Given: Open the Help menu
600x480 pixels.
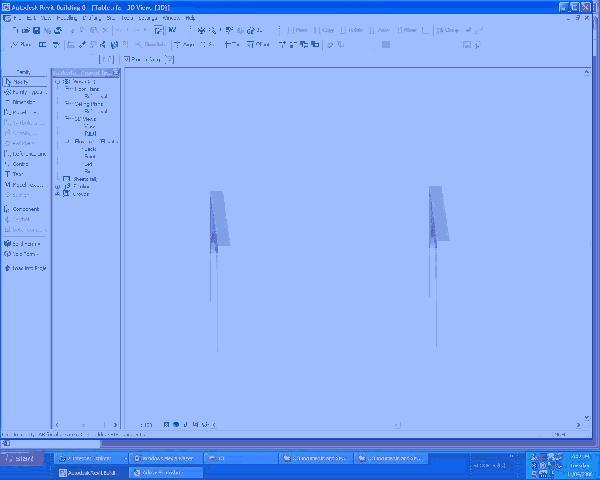Looking at the screenshot, I should (190, 18).
